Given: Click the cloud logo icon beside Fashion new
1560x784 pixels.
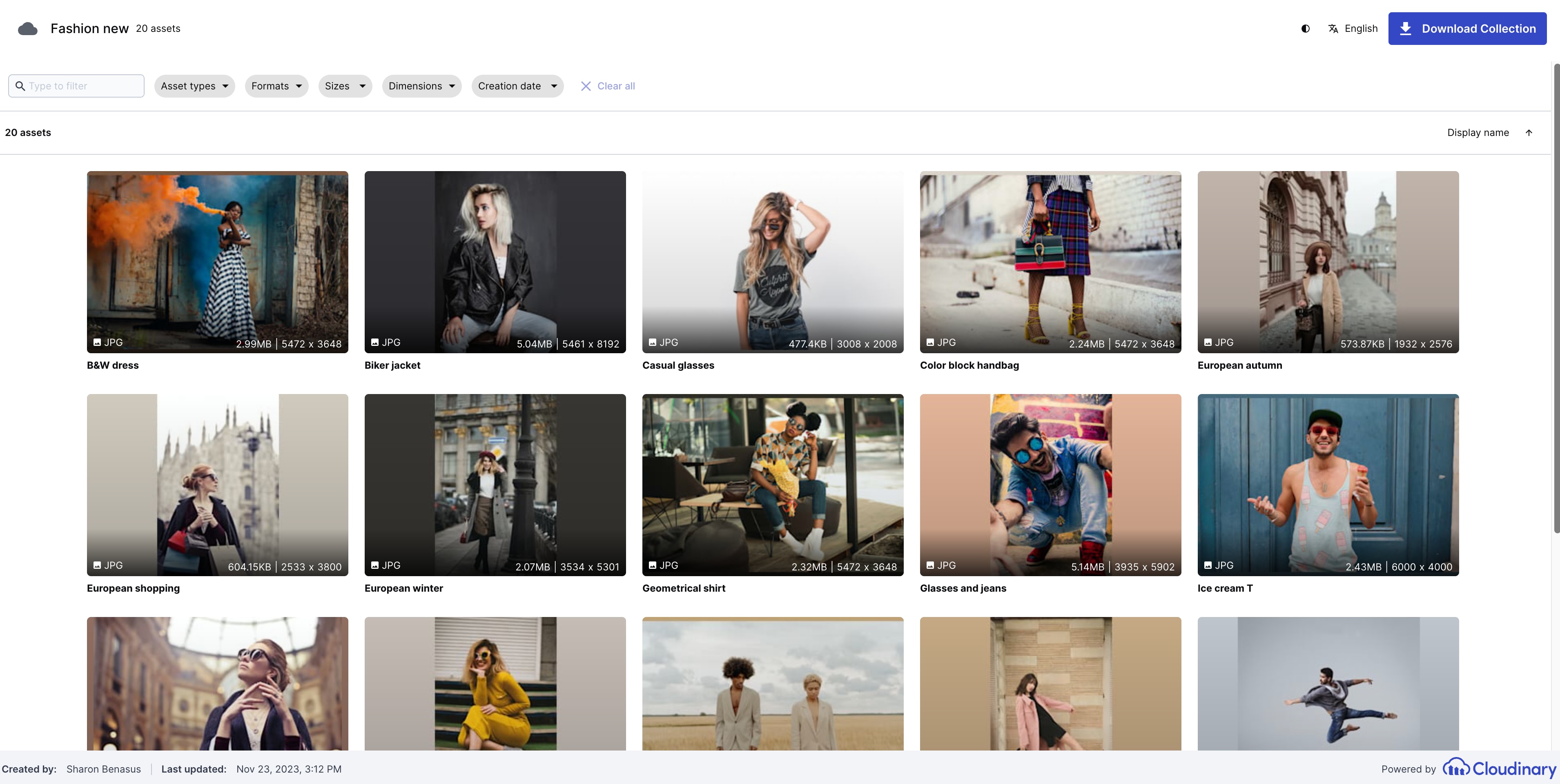Looking at the screenshot, I should tap(27, 29).
